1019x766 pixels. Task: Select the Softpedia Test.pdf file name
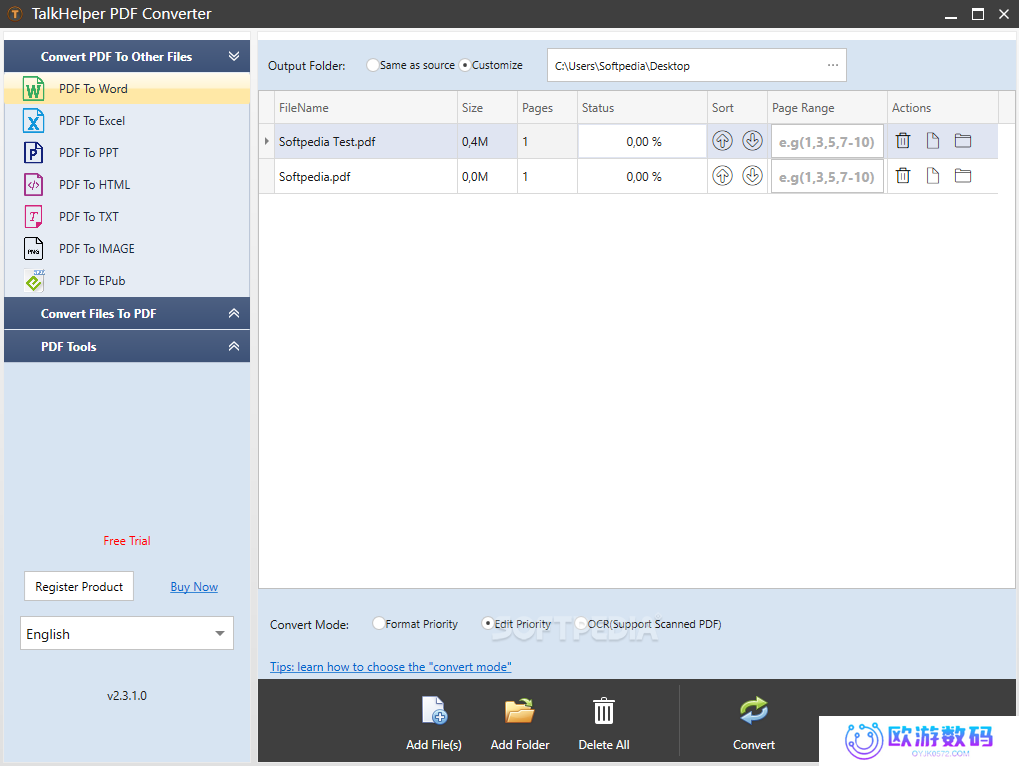click(x=327, y=142)
